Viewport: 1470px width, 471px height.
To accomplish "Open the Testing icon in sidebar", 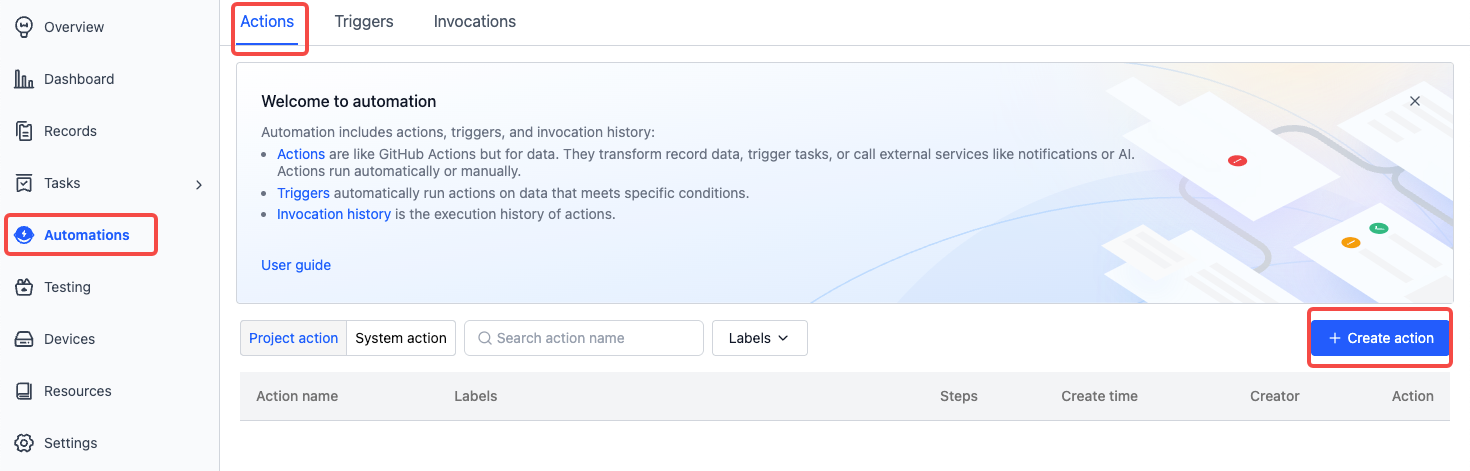I will coord(25,287).
